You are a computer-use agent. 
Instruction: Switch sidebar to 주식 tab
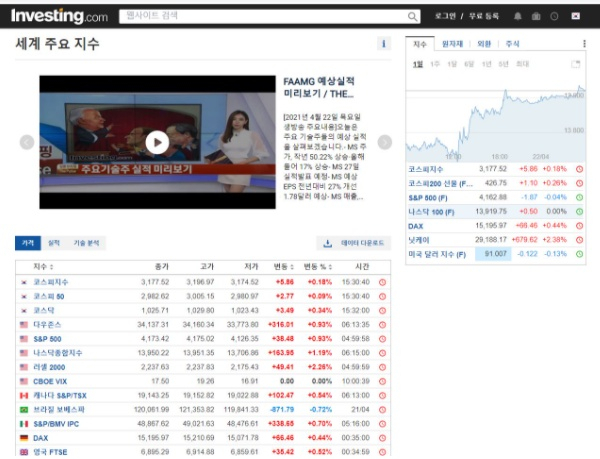coord(513,44)
